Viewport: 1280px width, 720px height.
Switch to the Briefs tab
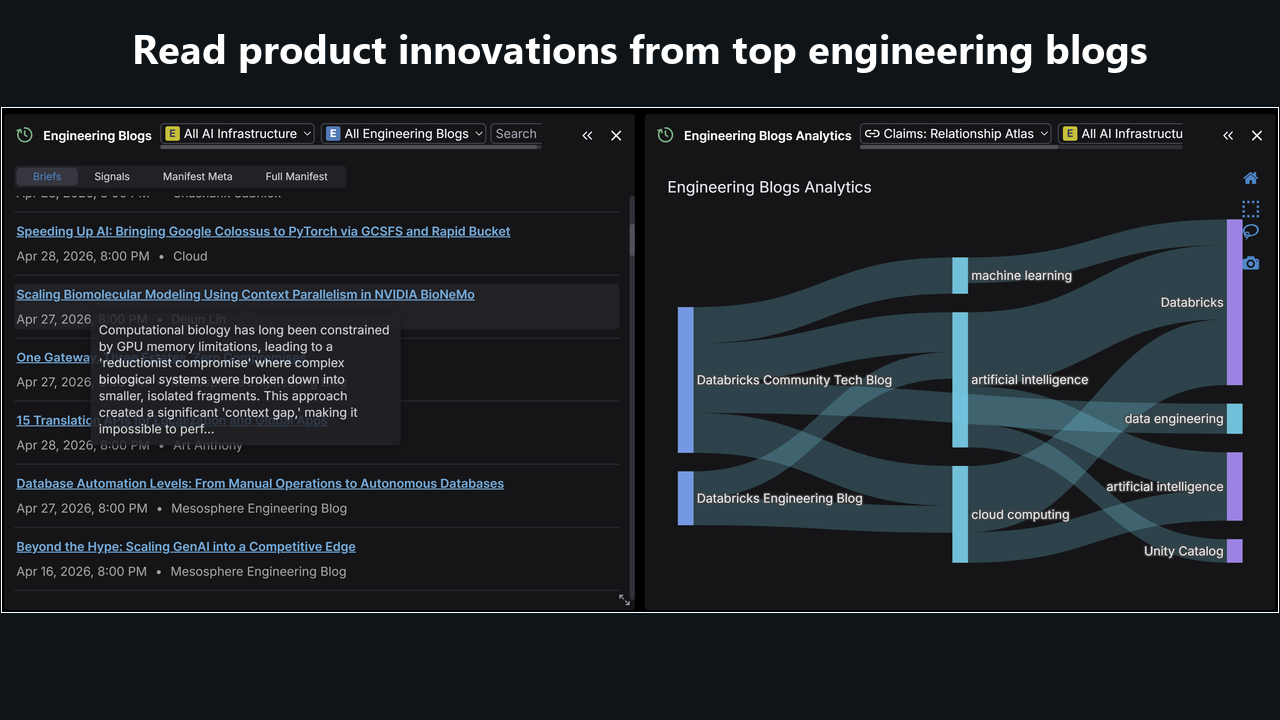(47, 176)
